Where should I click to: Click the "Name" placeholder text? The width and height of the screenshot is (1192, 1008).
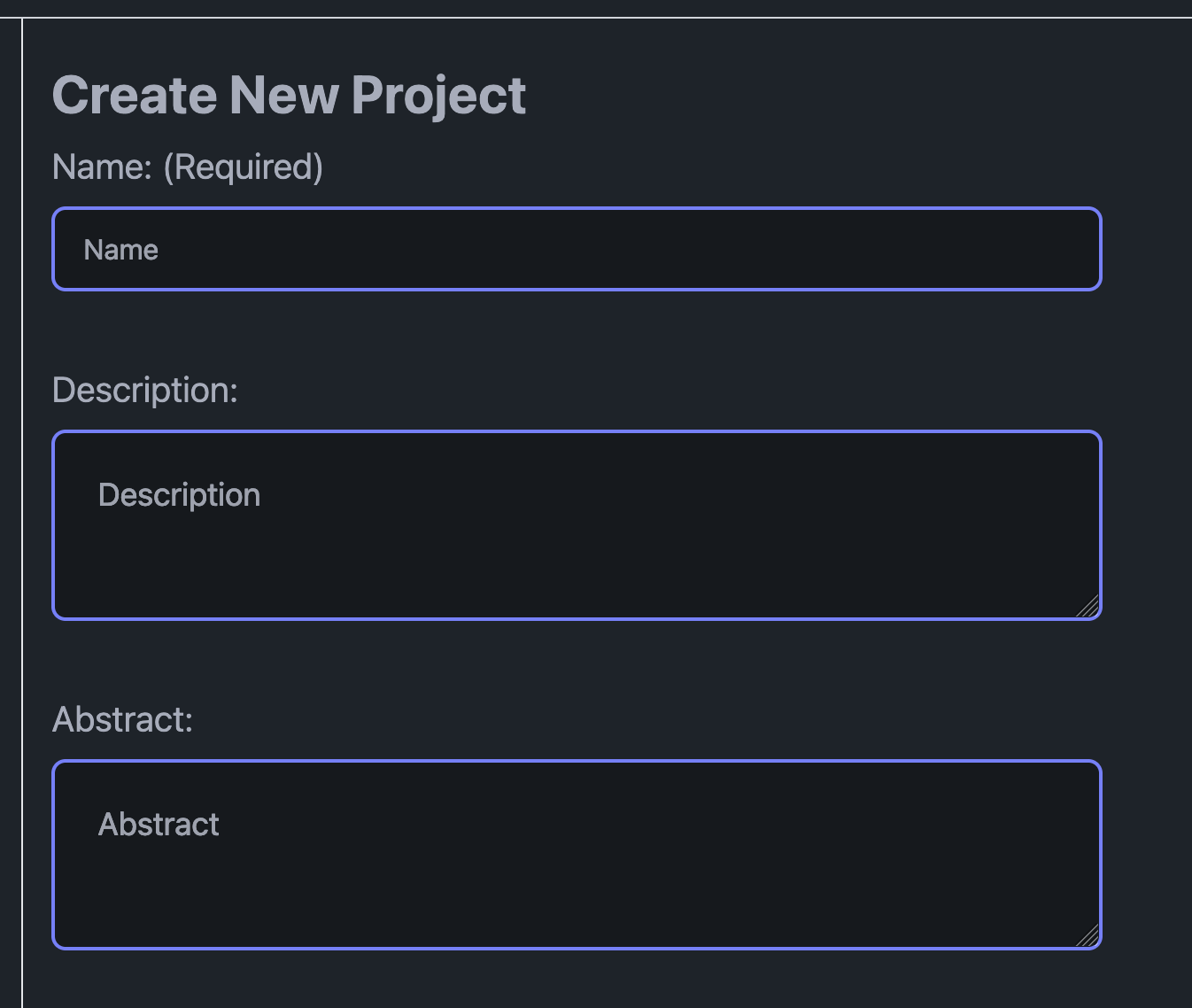coord(121,250)
